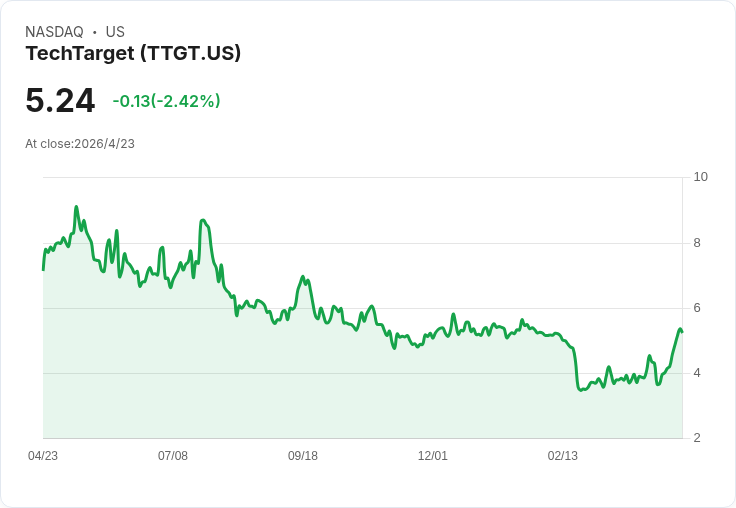Click the 10 price axis label

700,177
